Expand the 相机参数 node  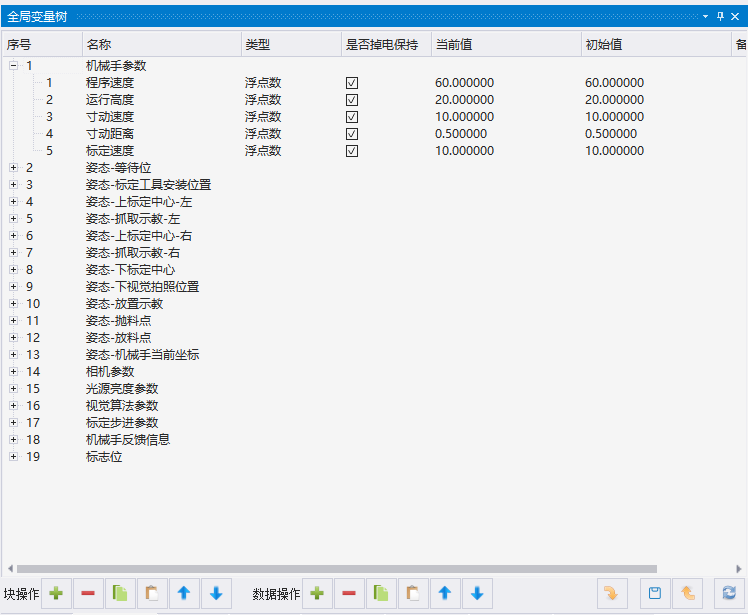pyautogui.click(x=14, y=372)
